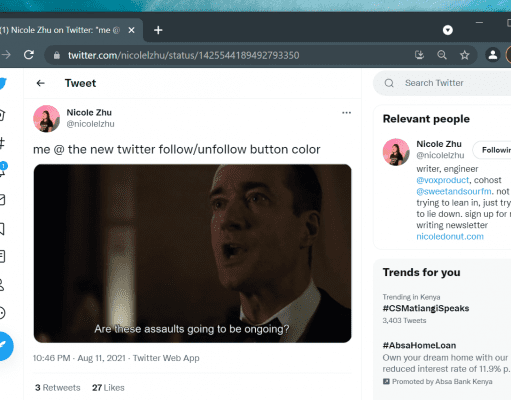Screen dimensions: 511x400
Task: Click the twitter.com address bar URL
Action: [x=183, y=55]
